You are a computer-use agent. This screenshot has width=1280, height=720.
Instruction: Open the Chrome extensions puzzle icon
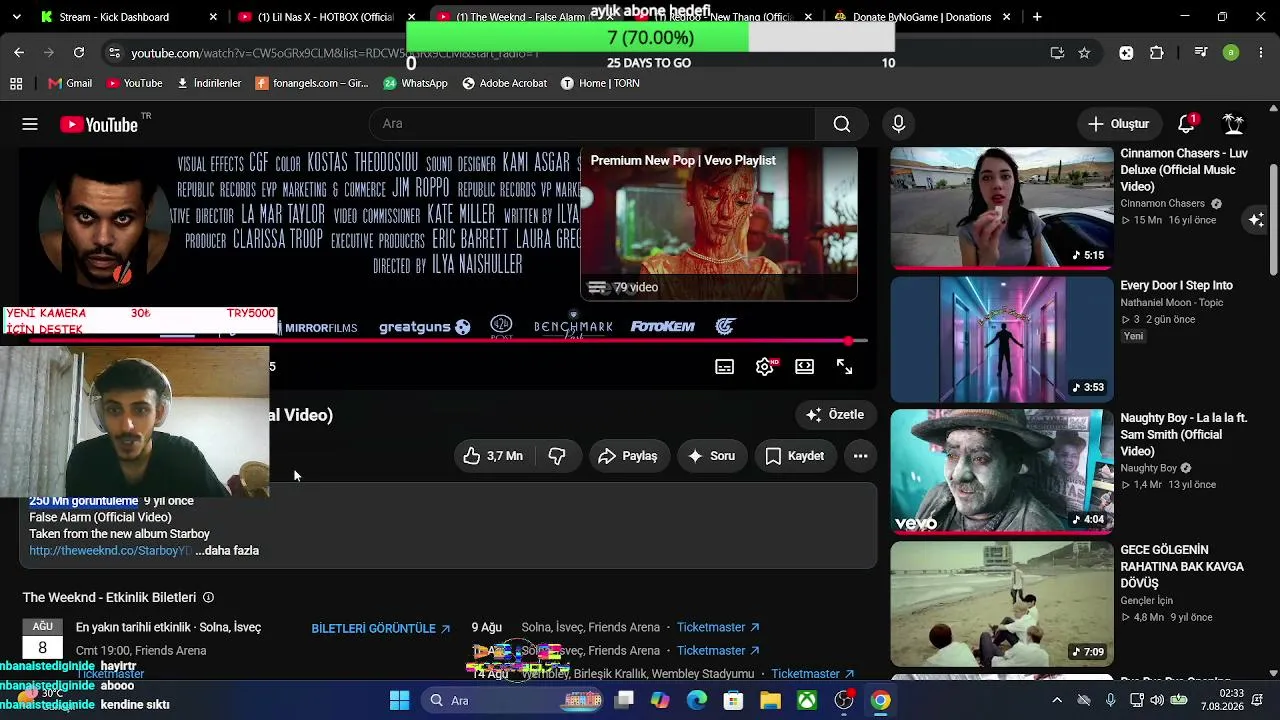(1157, 53)
